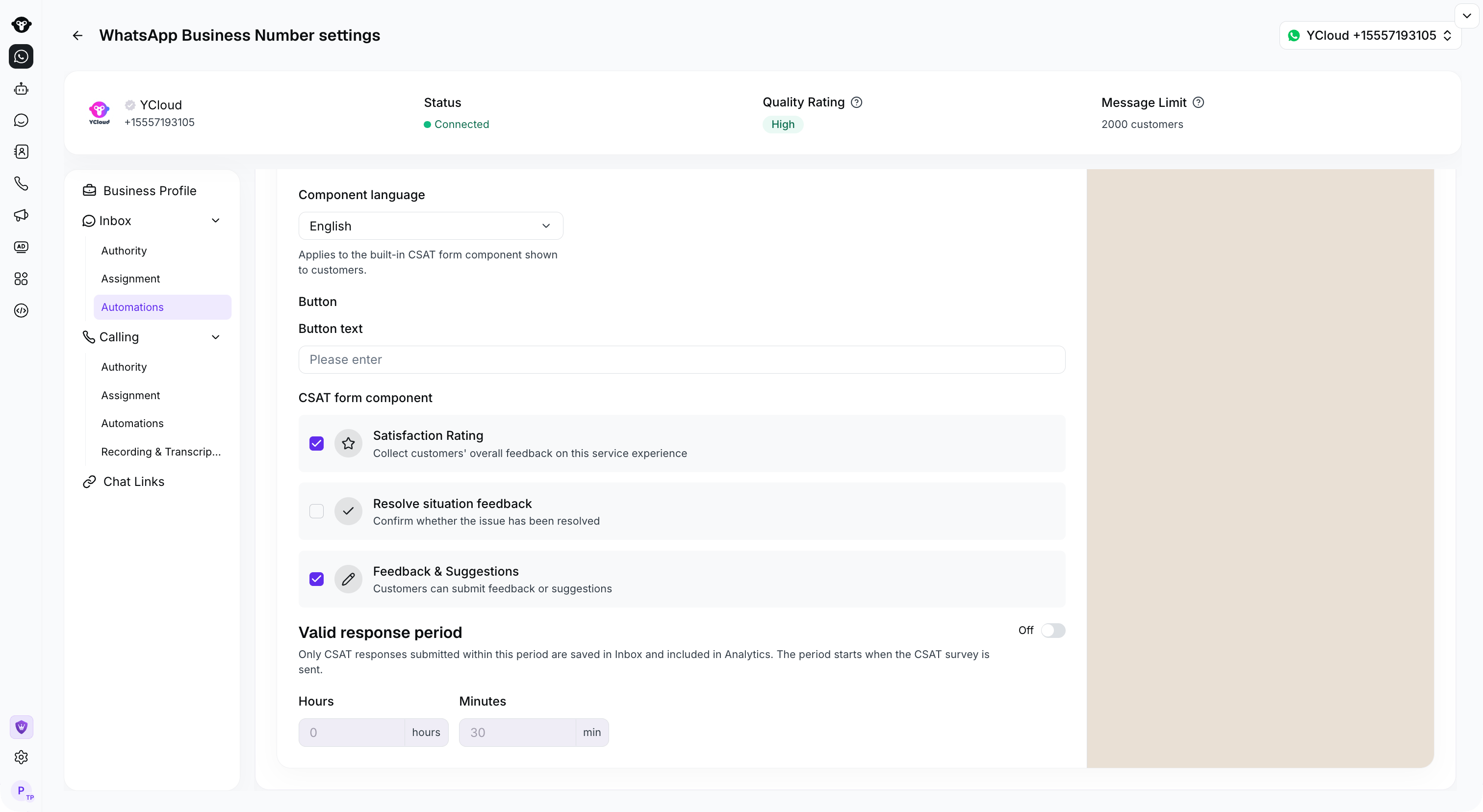Open Recording & Transcription settings

click(161, 452)
